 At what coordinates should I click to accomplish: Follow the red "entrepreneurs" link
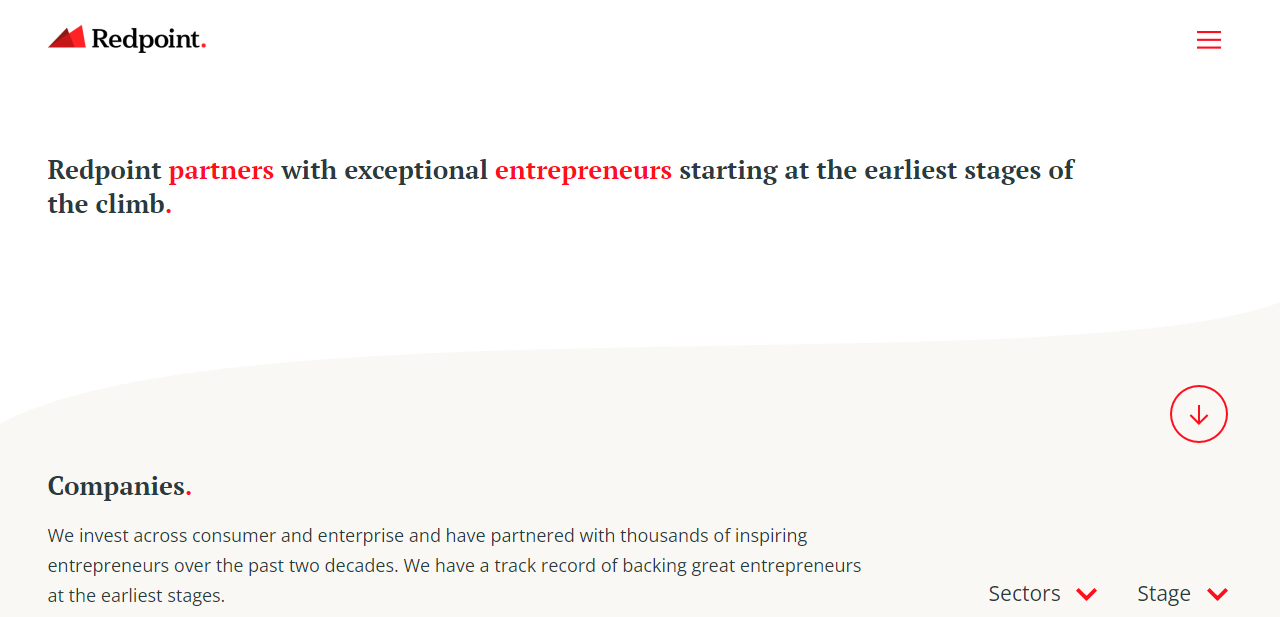583,170
